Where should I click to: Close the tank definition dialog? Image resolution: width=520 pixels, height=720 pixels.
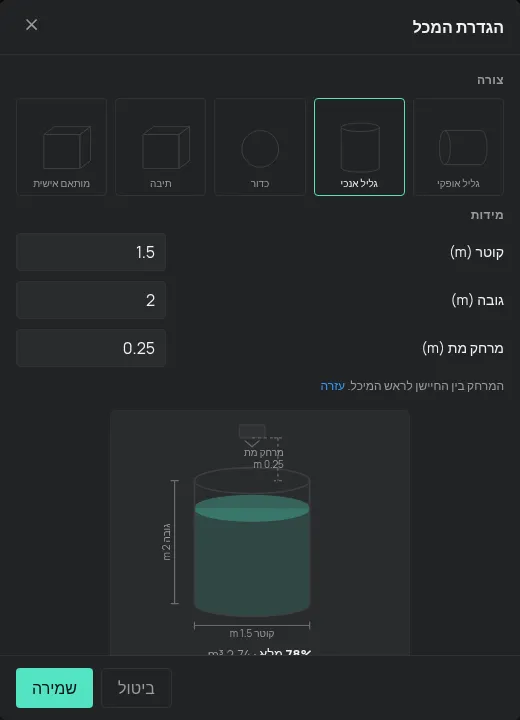click(x=31, y=25)
